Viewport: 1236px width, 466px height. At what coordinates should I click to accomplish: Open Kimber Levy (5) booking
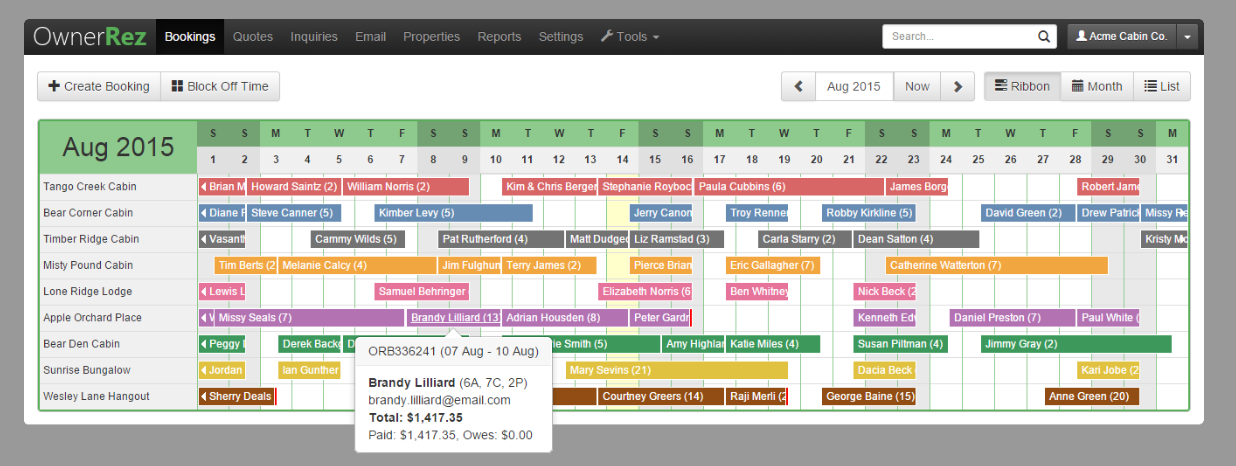(x=454, y=213)
